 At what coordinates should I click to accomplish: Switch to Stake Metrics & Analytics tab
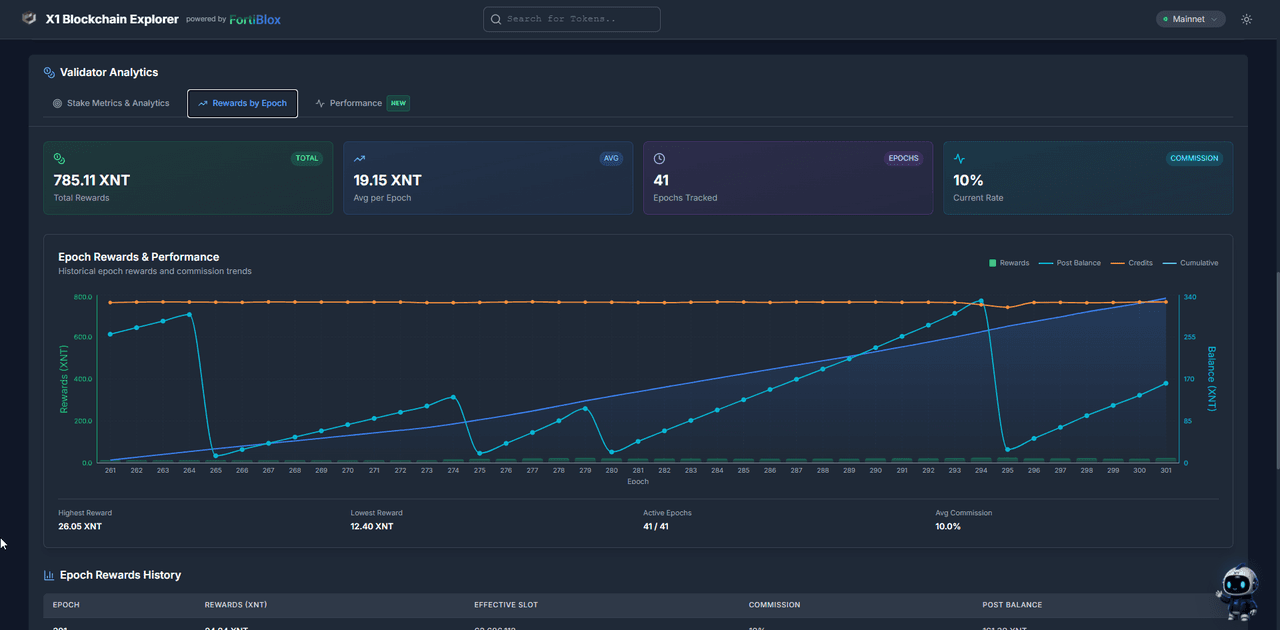[x=111, y=103]
